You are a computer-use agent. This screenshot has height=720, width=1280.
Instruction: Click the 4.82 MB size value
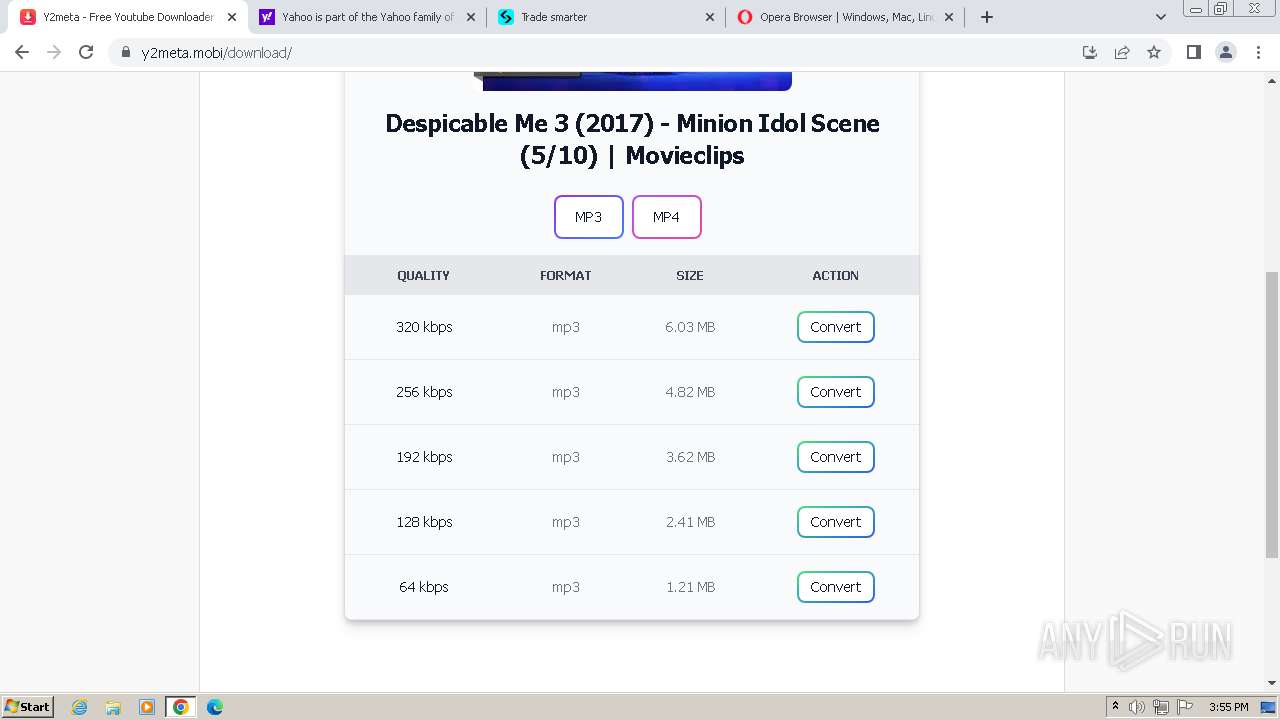click(690, 392)
